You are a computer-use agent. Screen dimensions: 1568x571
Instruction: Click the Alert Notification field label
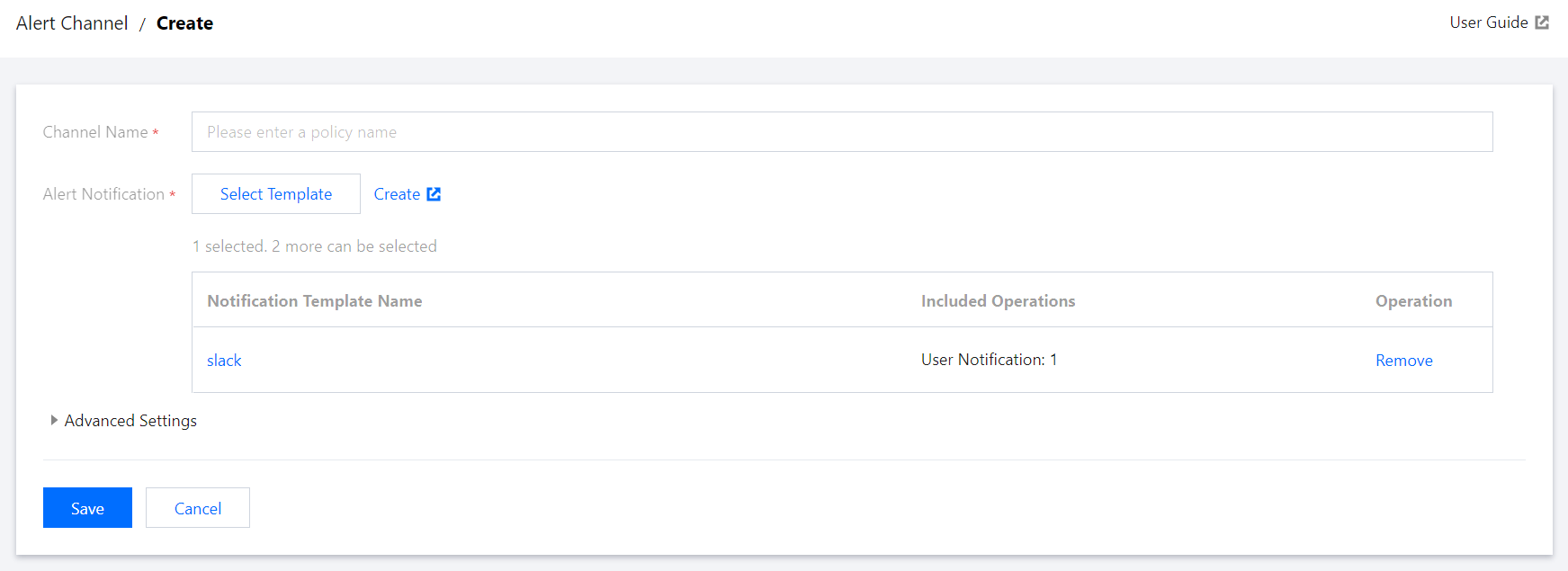pos(103,194)
